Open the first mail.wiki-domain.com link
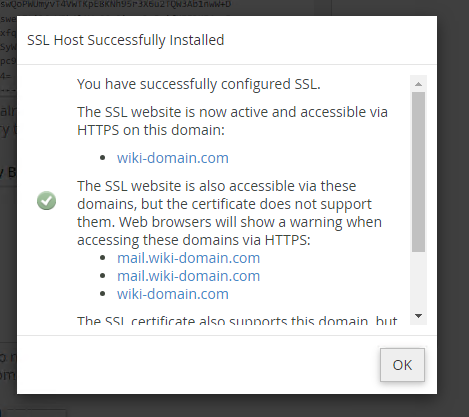 coord(188,258)
